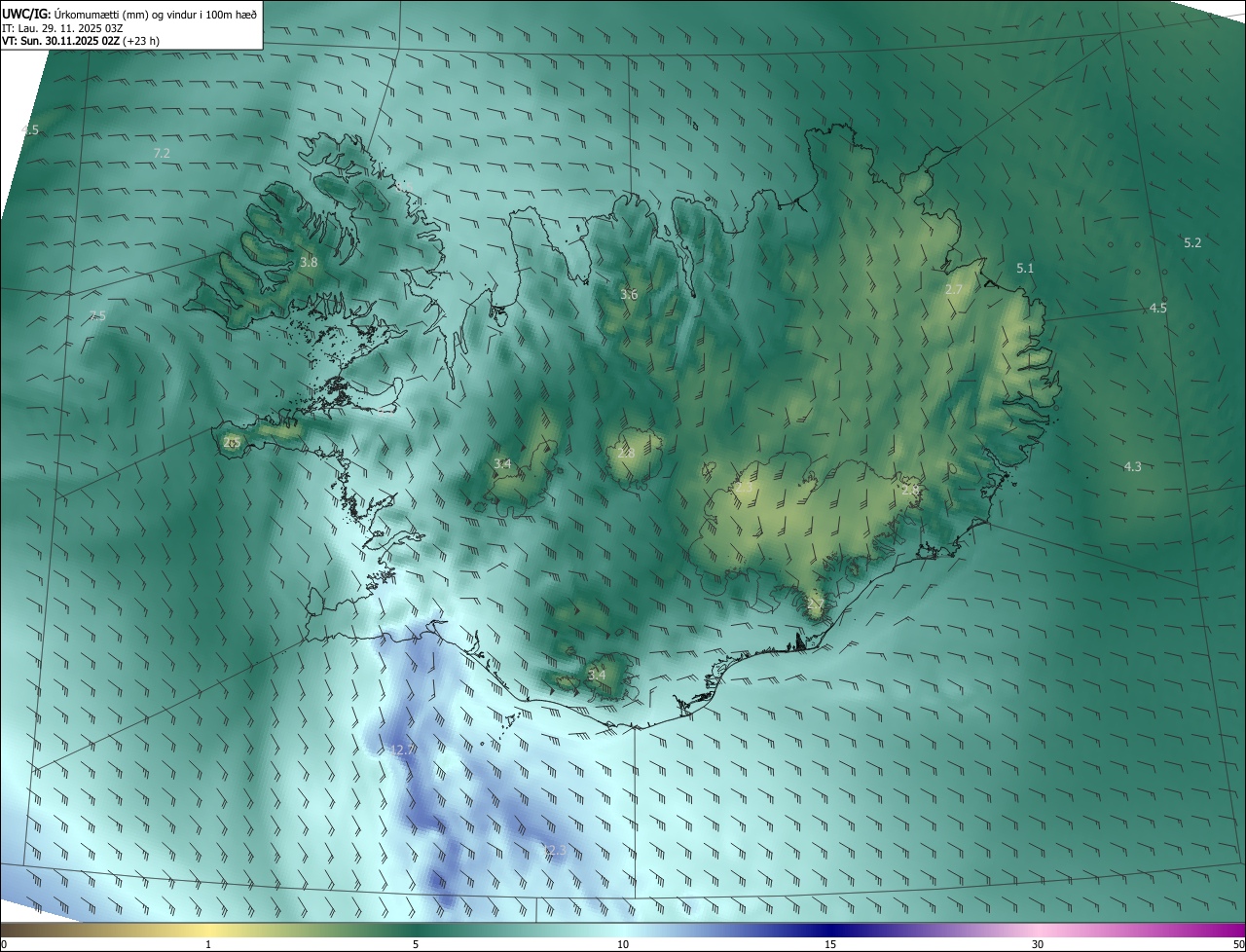Screen dimensions: 1246x952
Task: Click the 3.6 value label in north Iceland
Action: point(629,295)
